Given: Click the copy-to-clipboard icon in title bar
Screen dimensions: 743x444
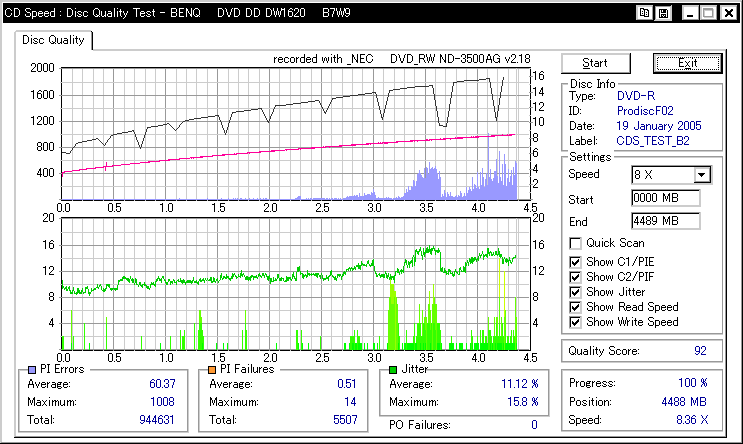Looking at the screenshot, I should [x=644, y=13].
